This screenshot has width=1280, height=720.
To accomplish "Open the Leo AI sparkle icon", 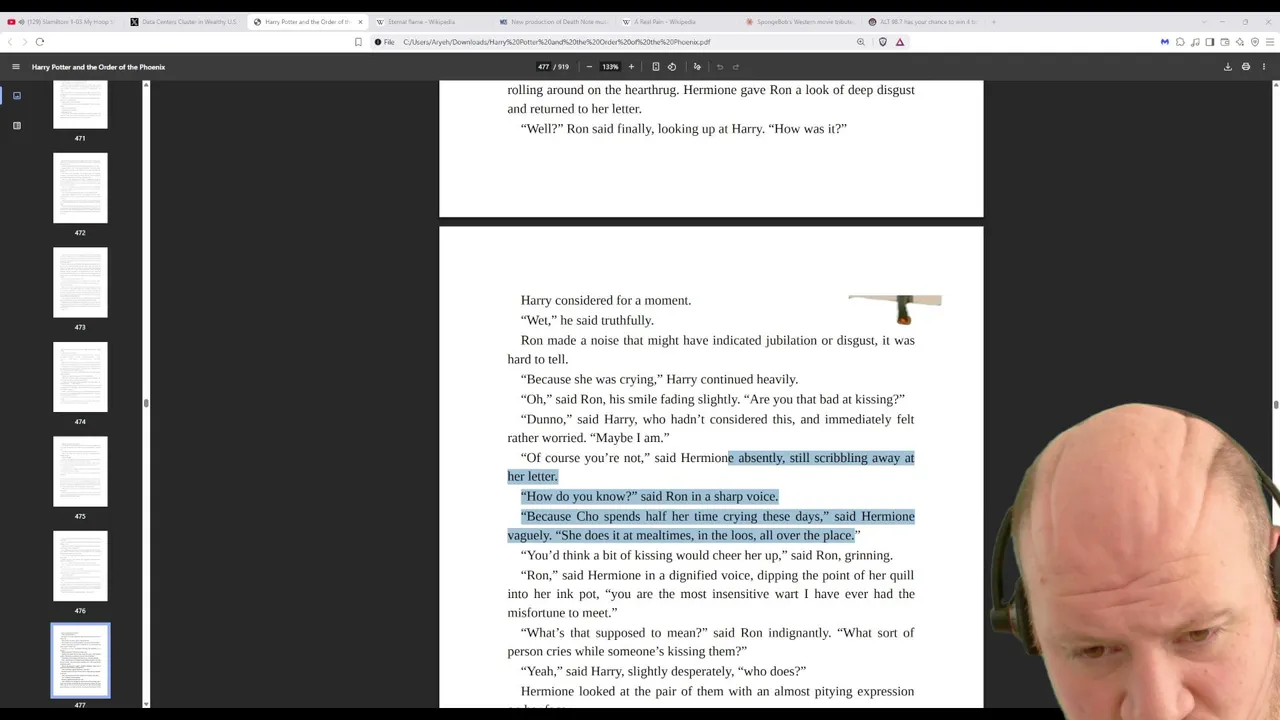I will tap(1240, 42).
